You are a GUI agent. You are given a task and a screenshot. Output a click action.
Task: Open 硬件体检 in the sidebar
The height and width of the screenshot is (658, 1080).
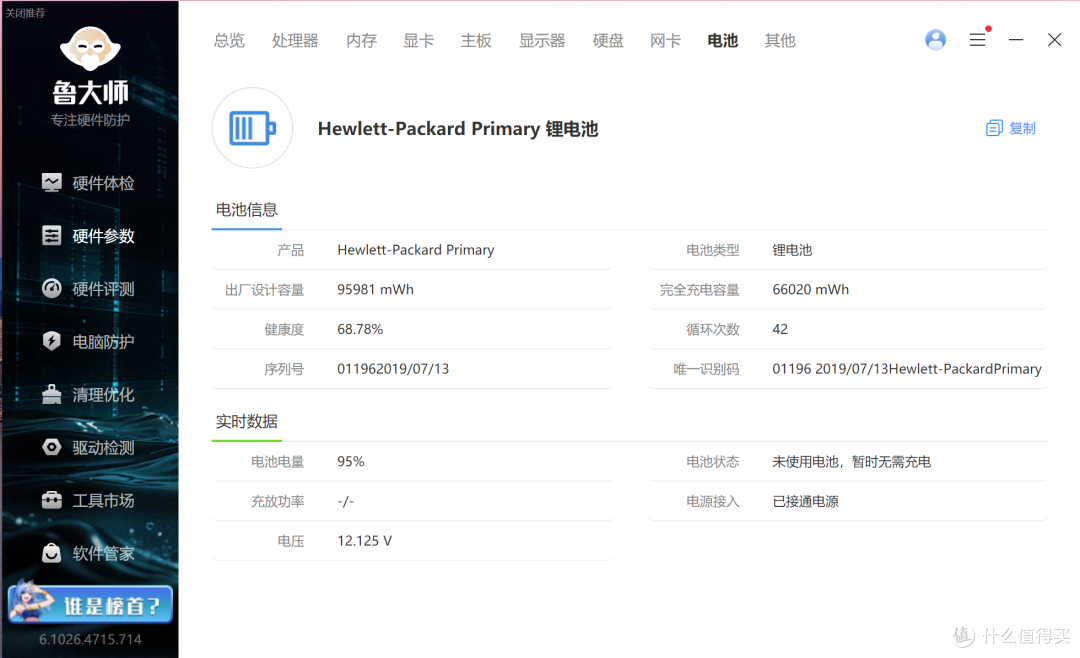(x=88, y=183)
